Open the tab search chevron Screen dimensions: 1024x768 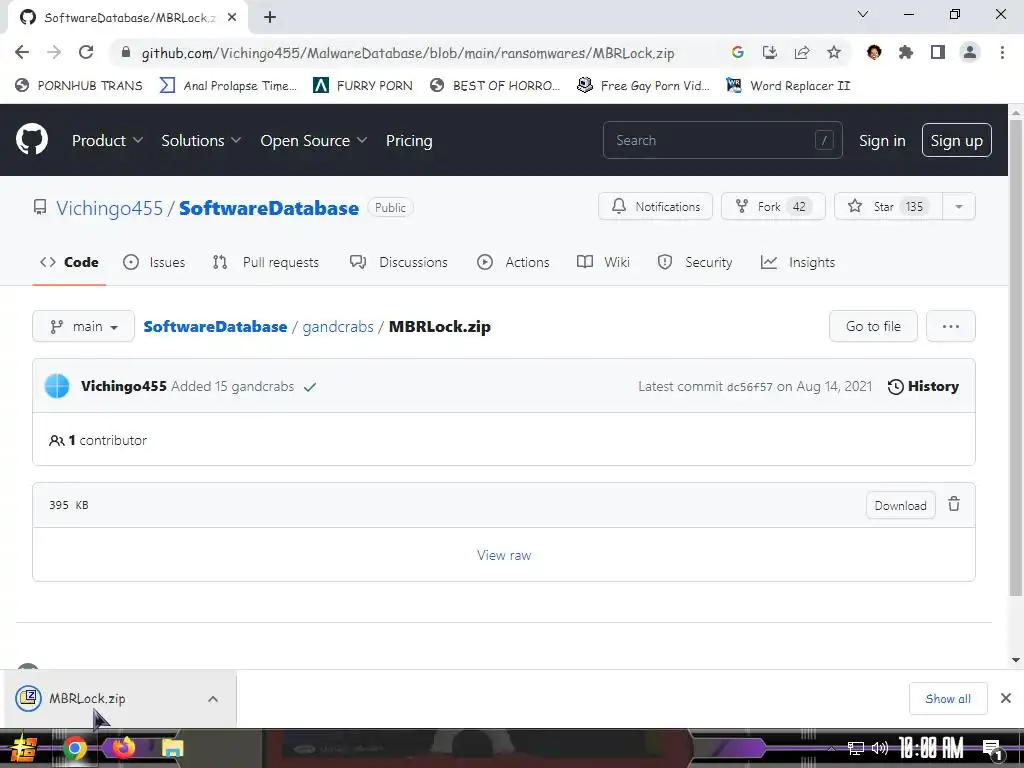[x=863, y=14]
